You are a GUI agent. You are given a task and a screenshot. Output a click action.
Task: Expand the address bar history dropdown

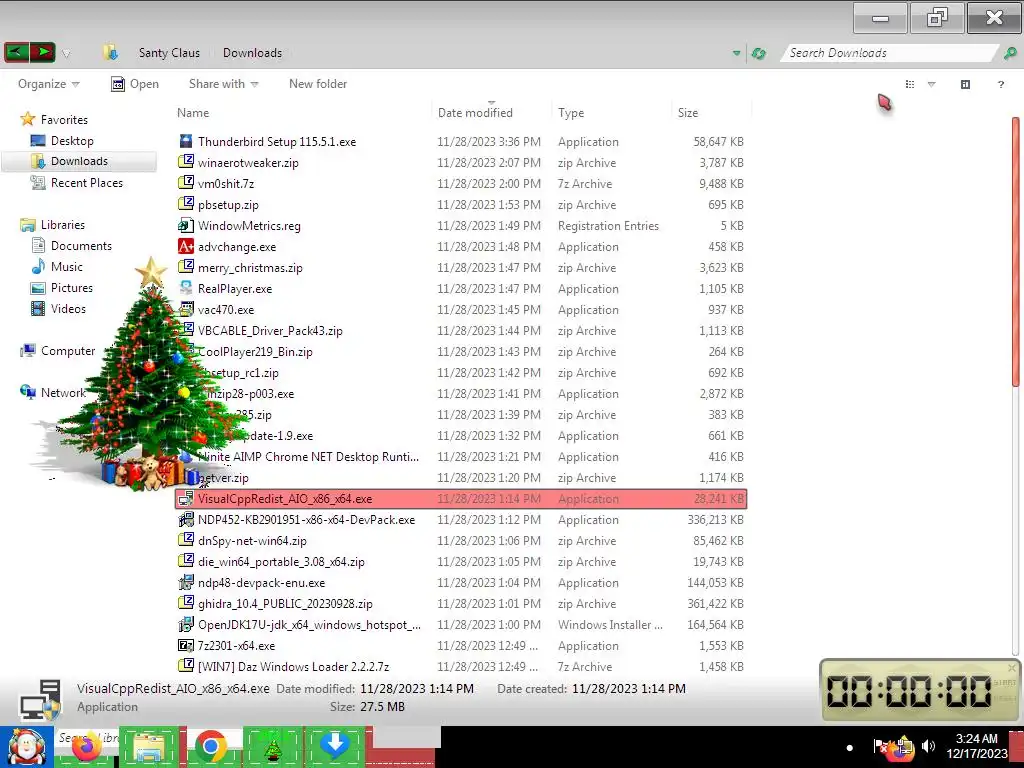tap(737, 54)
